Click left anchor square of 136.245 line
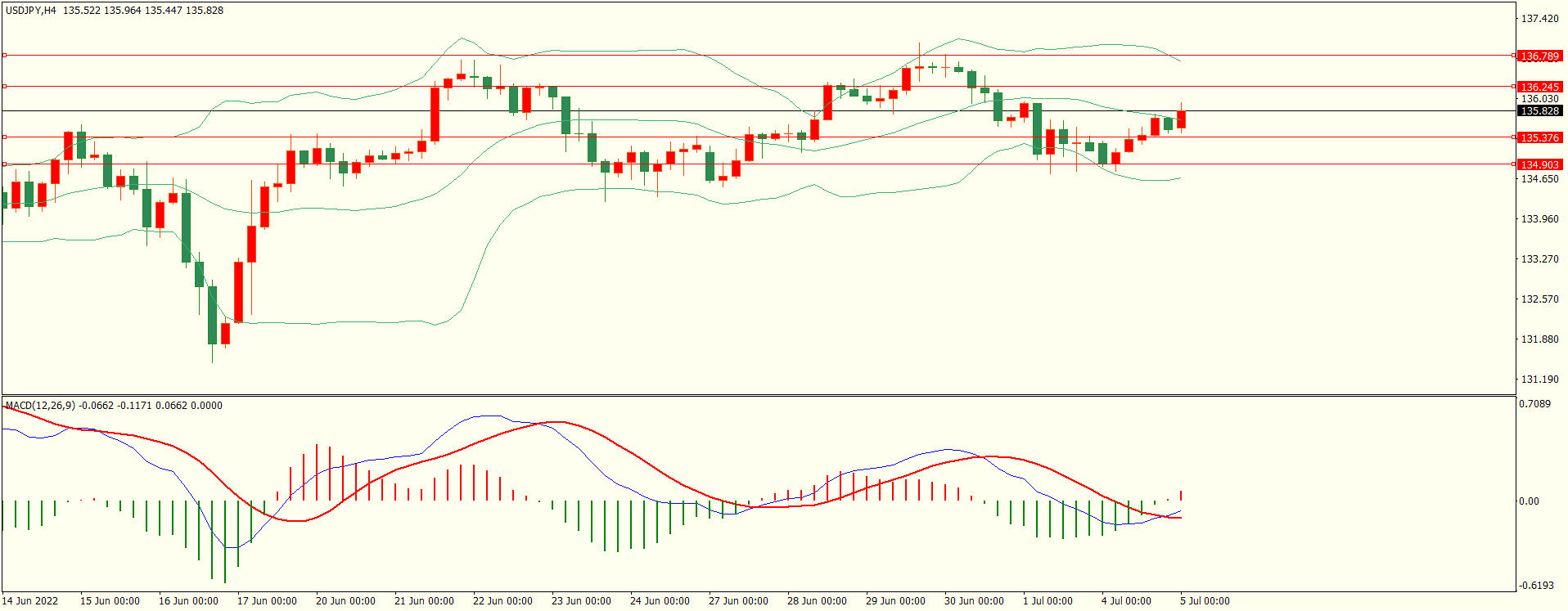The image size is (1568, 611). [4, 86]
